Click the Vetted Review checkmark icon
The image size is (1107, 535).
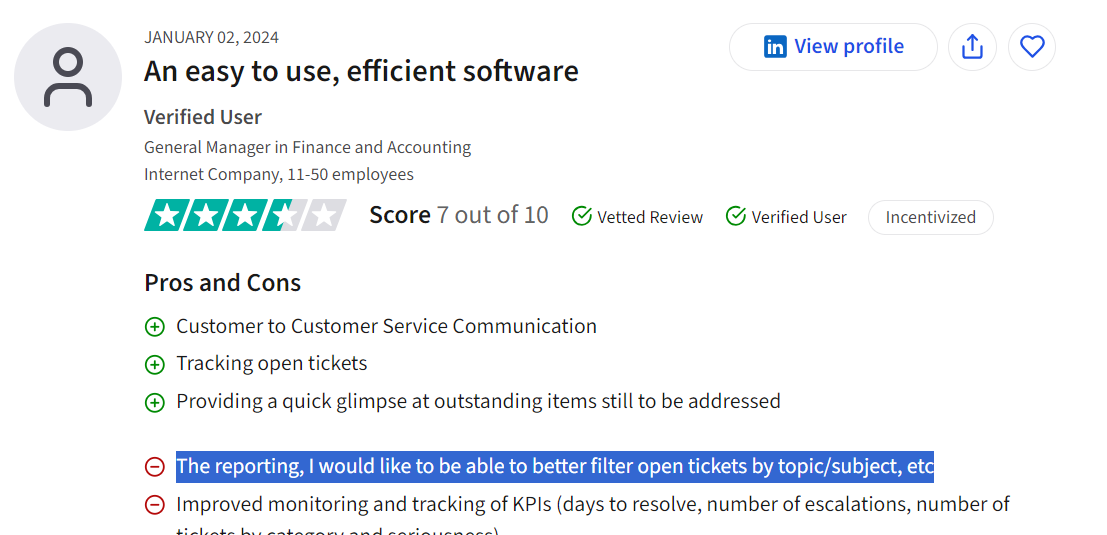[582, 216]
